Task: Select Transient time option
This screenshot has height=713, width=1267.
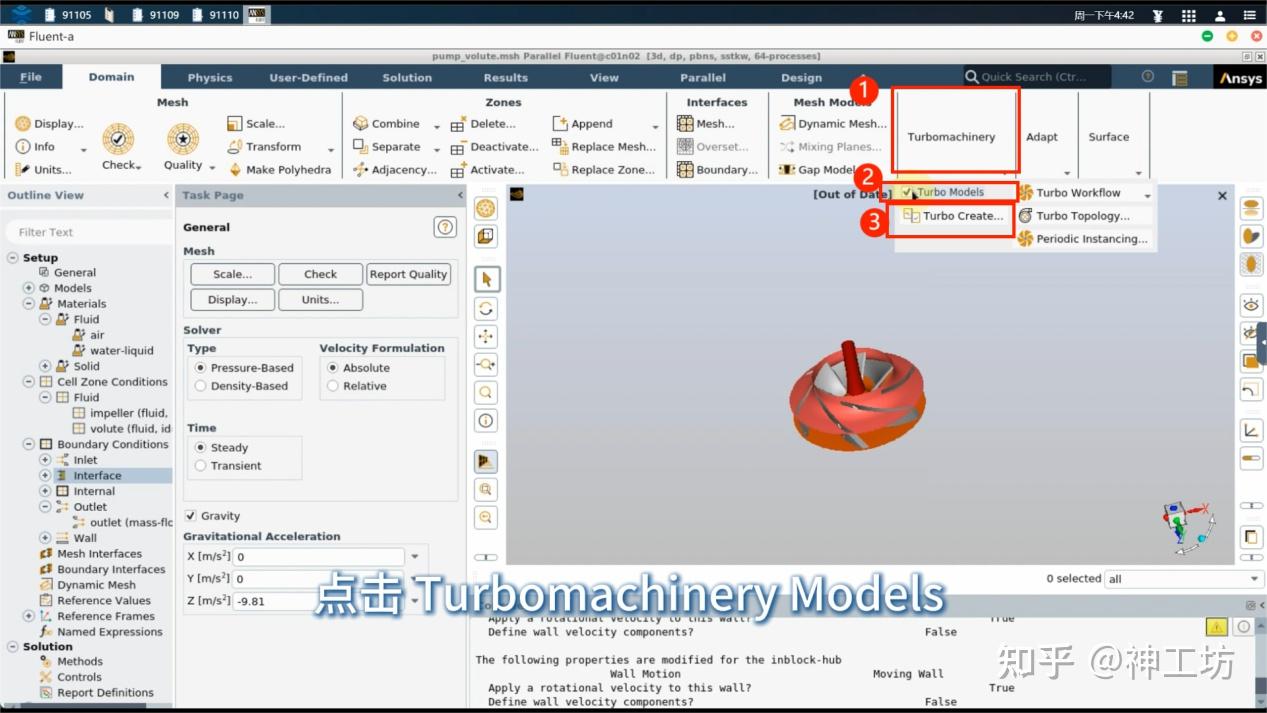Action: click(201, 466)
